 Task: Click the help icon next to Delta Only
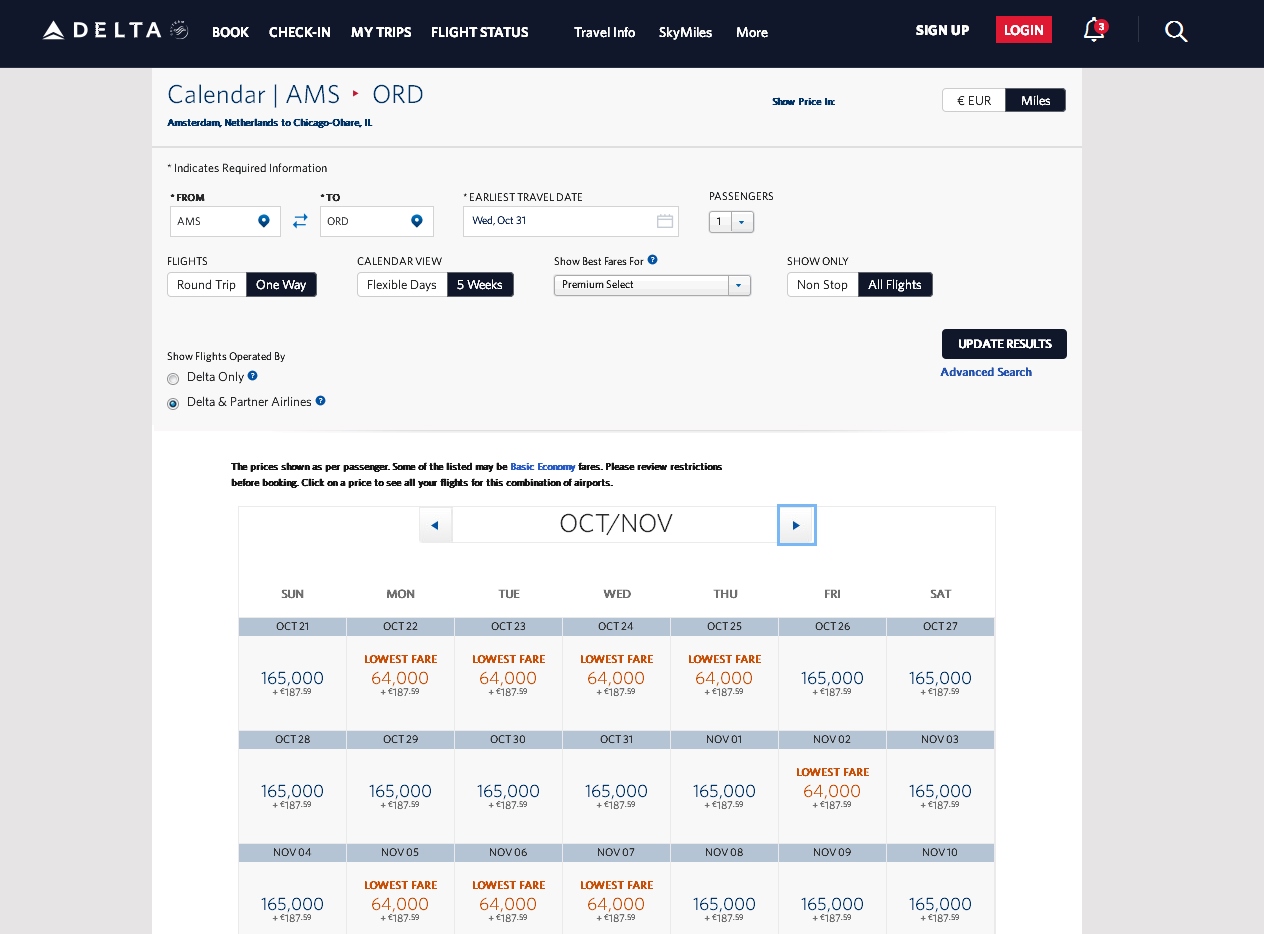(x=254, y=376)
